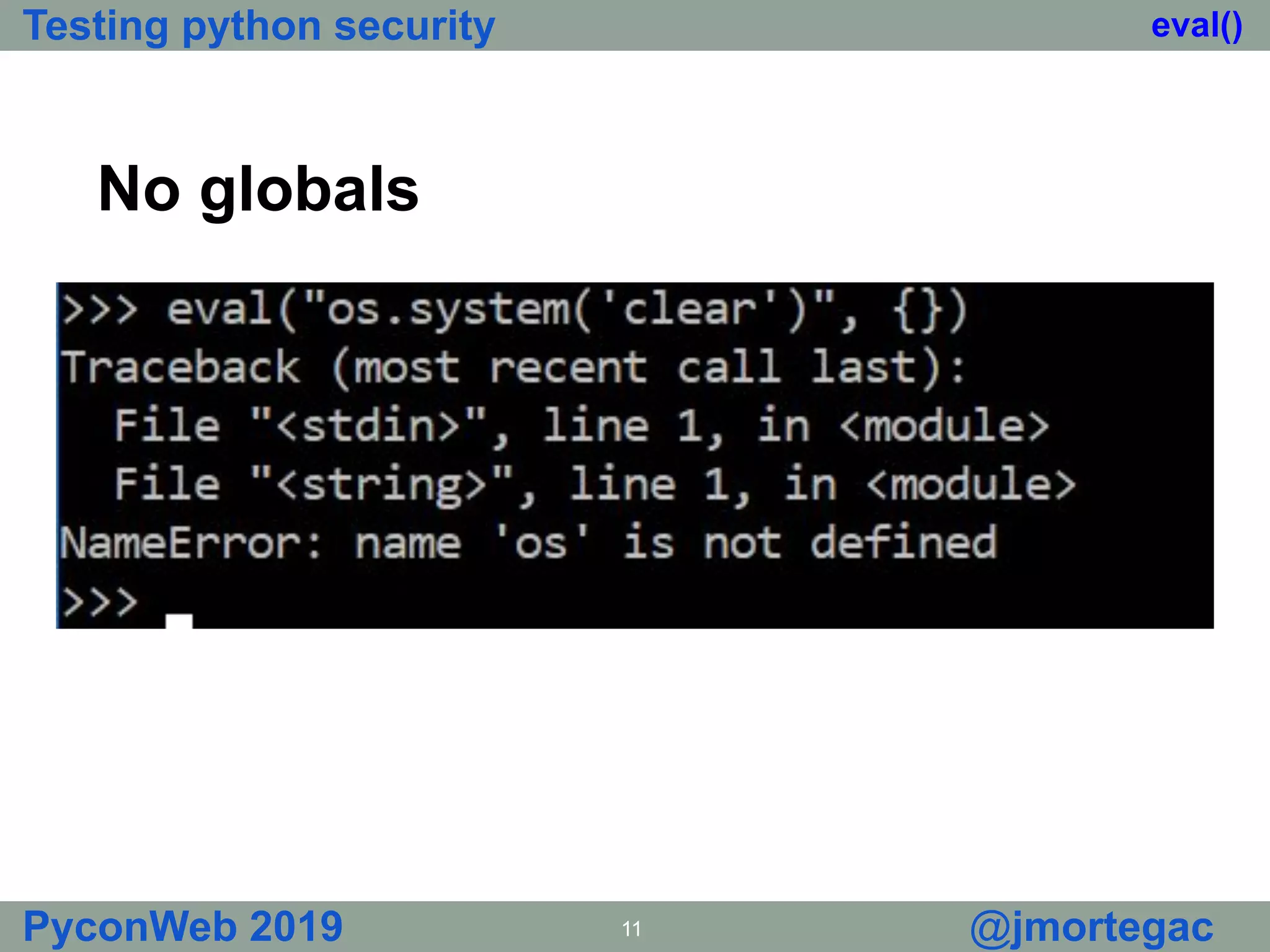Click the File "<stdin>" traceback line
Viewport: 1270px width, 952px height.
click(581, 426)
